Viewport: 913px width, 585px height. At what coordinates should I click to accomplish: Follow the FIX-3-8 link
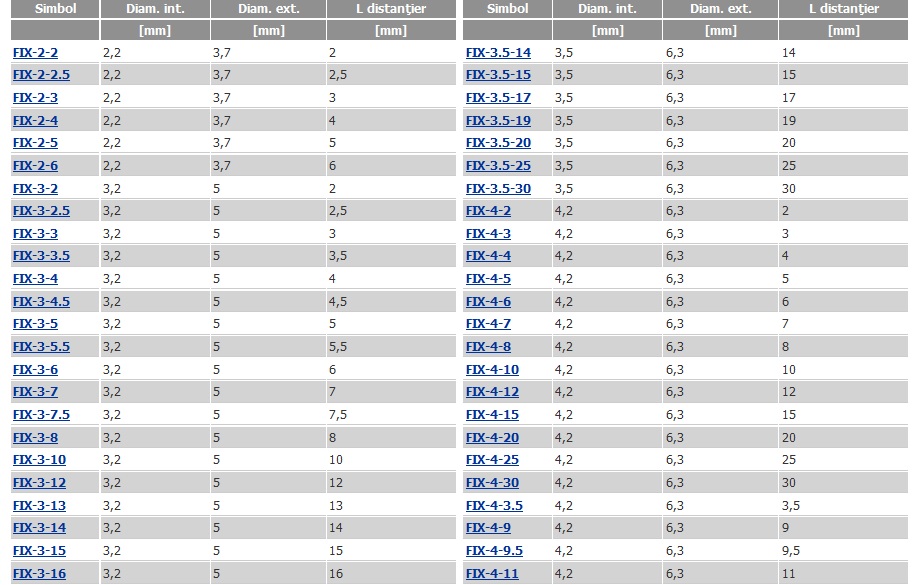point(36,438)
